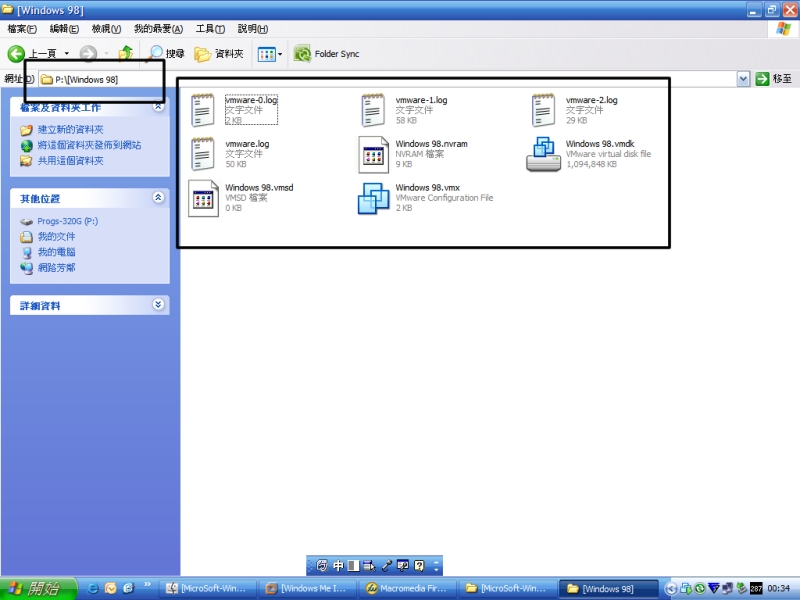The image size is (800, 600).
Task: Click the 移至 Go button
Action: (x=773, y=79)
